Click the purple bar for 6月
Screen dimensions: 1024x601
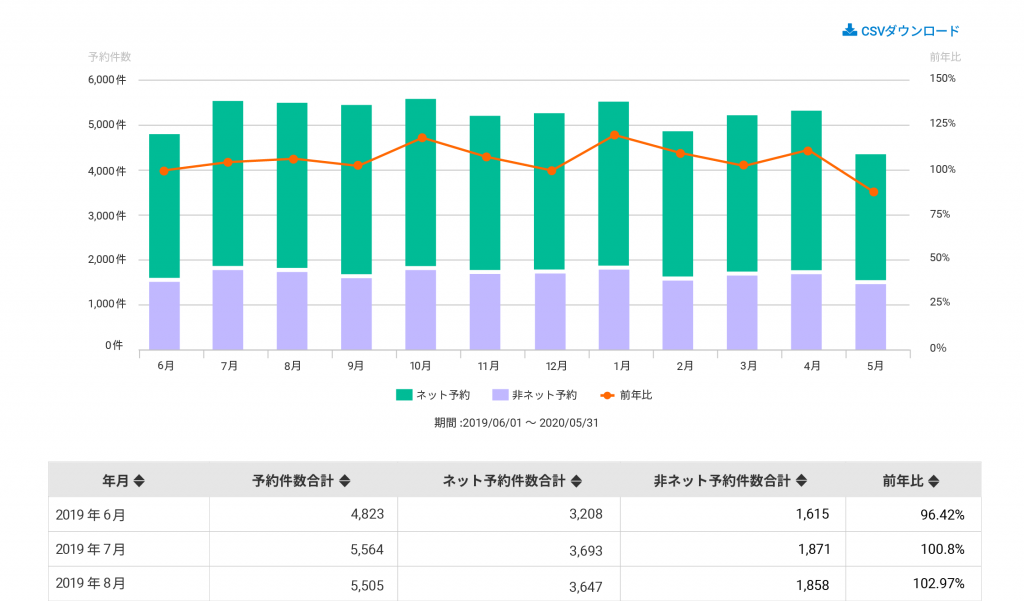pyautogui.click(x=164, y=315)
